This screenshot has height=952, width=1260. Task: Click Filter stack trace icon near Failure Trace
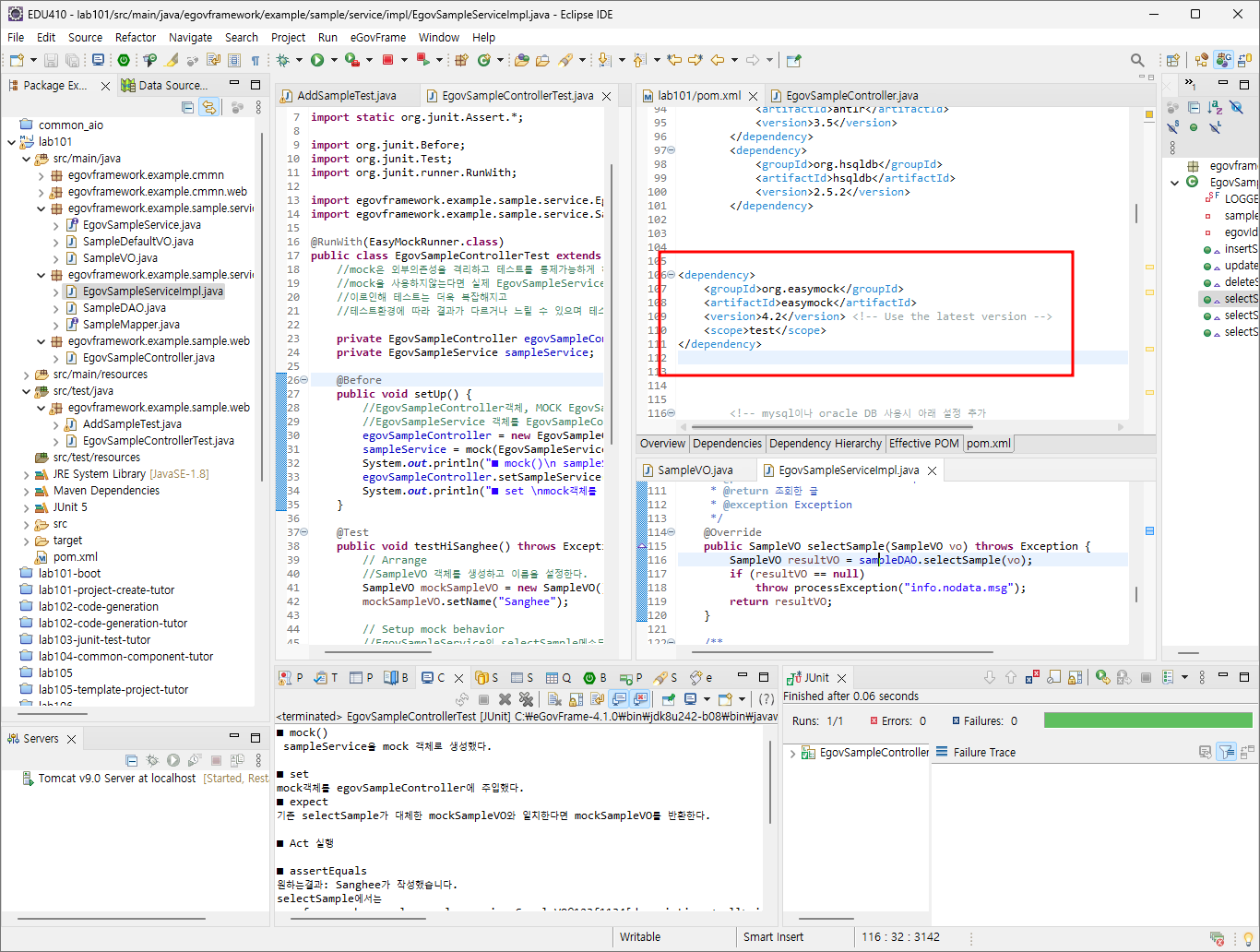pyautogui.click(x=1226, y=752)
